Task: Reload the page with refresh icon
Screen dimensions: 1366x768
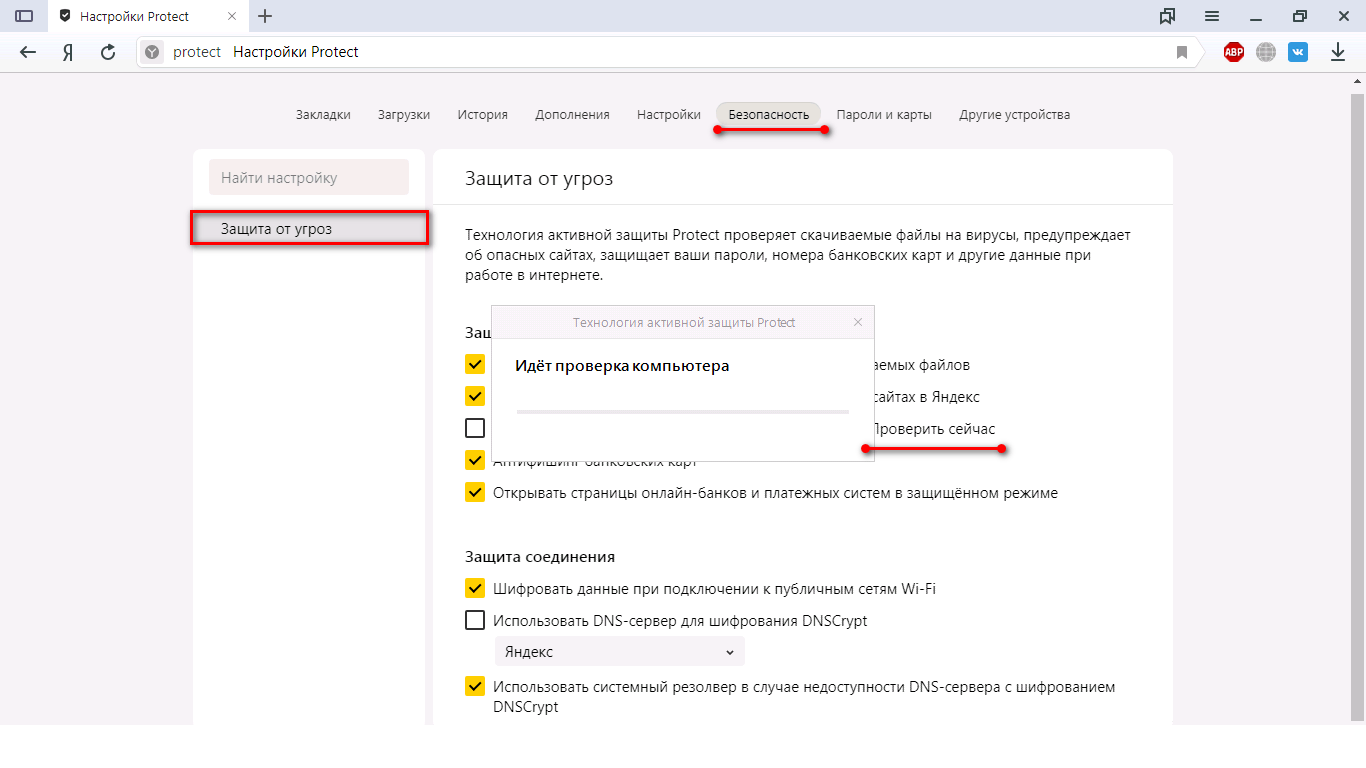Action: [108, 52]
